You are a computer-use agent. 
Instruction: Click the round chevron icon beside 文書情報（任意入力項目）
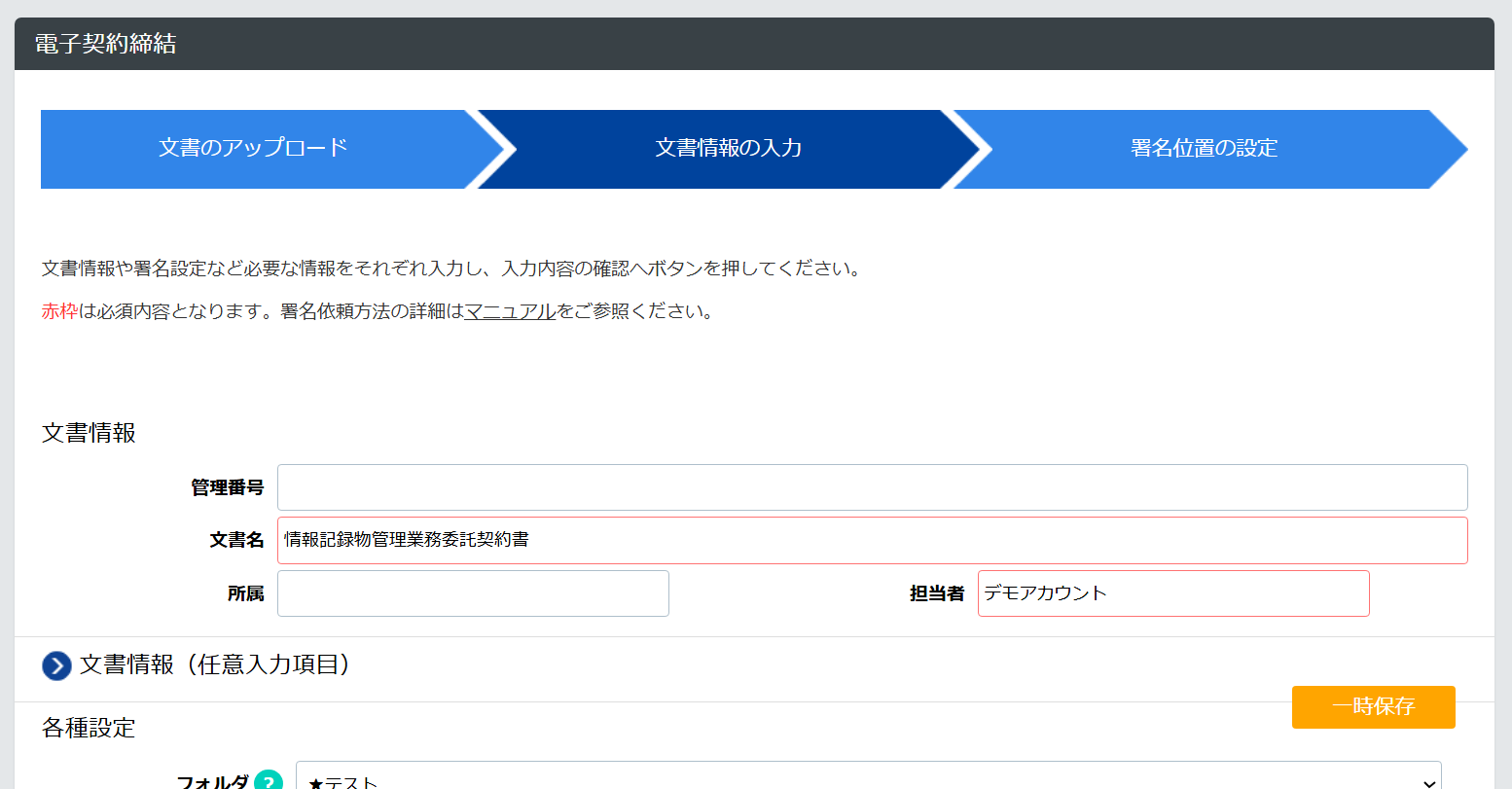56,665
